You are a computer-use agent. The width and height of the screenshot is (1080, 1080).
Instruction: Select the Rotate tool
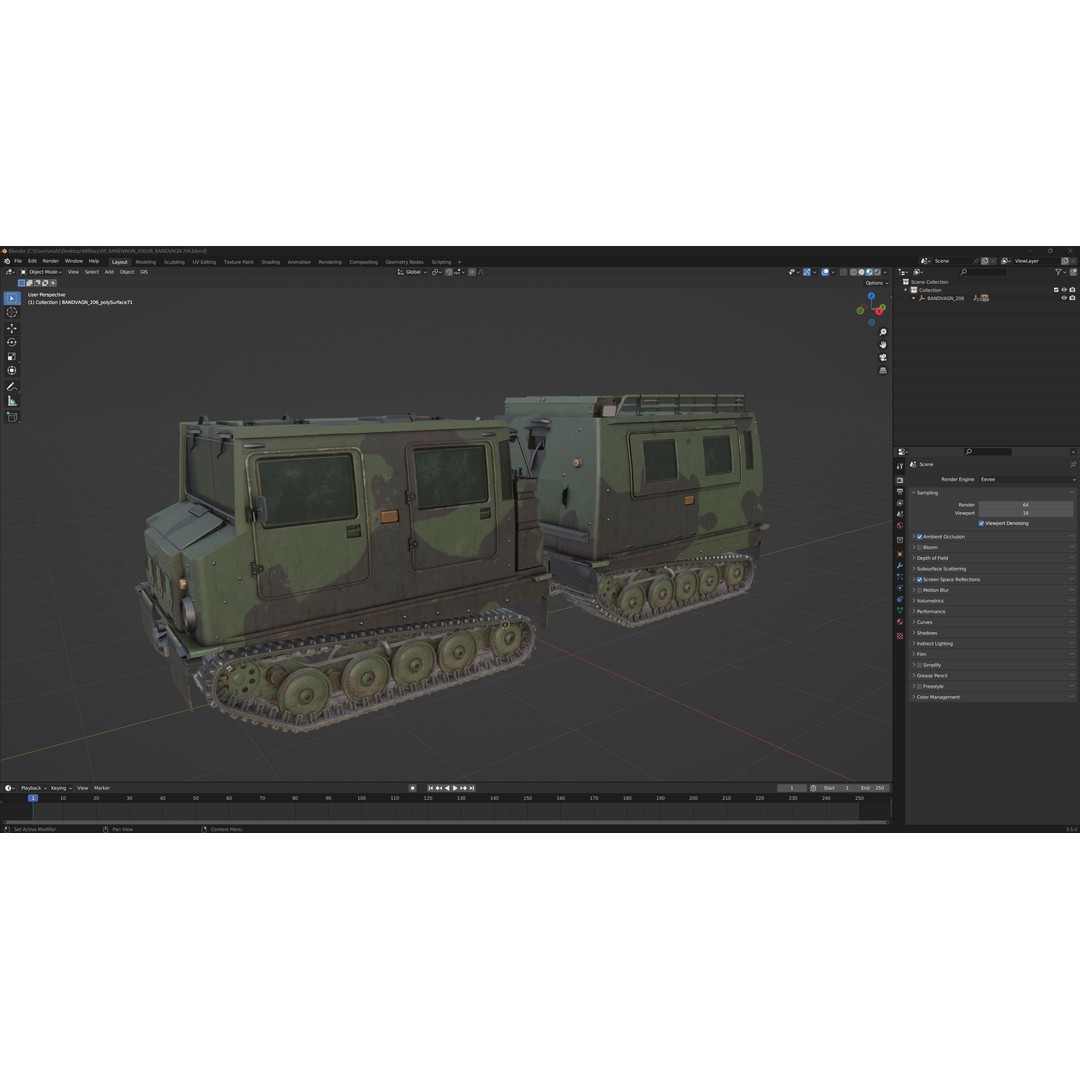coord(12,342)
